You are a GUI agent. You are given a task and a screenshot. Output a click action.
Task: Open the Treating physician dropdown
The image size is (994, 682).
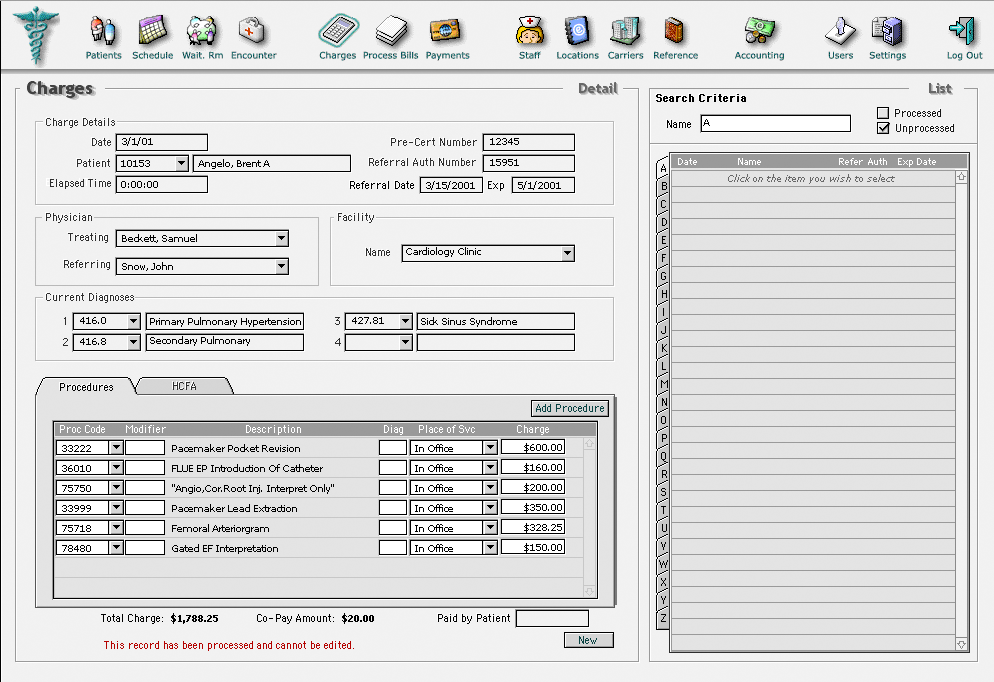[x=281, y=238]
